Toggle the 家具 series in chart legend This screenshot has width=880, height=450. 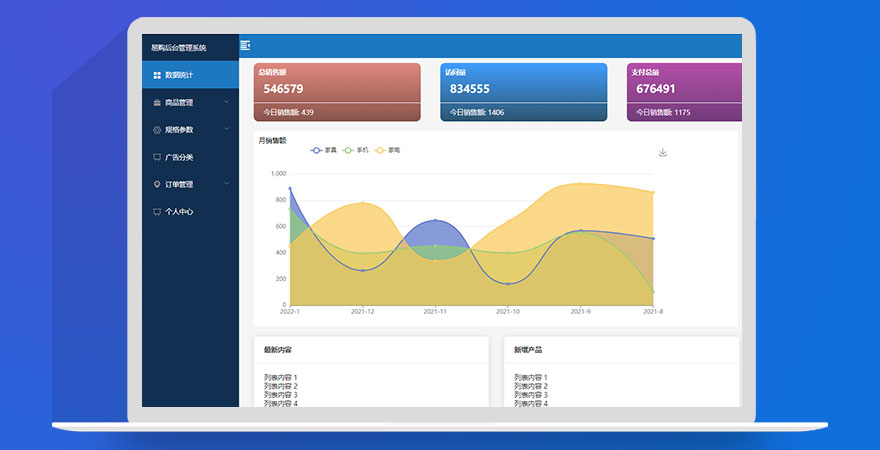click(x=323, y=150)
